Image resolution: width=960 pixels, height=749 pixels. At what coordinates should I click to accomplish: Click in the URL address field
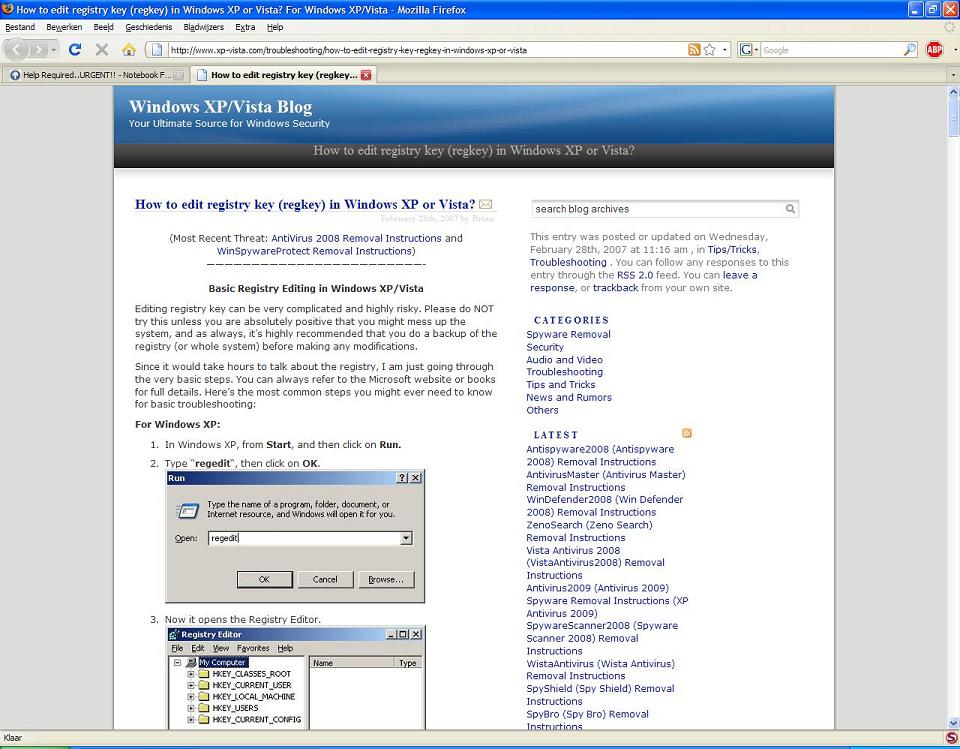pos(426,50)
